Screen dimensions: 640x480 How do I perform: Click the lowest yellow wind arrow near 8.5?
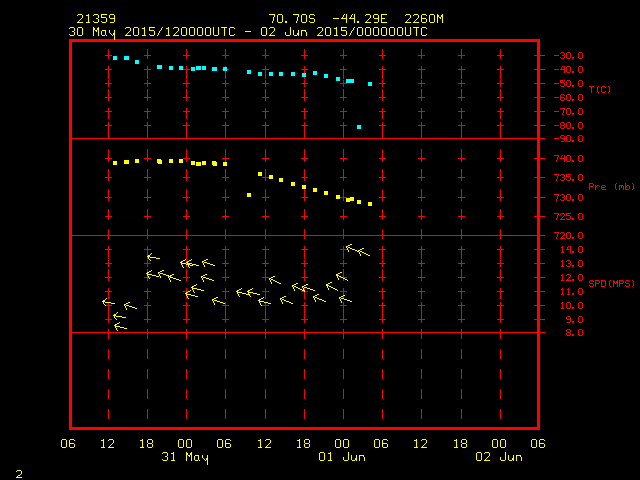(120, 327)
